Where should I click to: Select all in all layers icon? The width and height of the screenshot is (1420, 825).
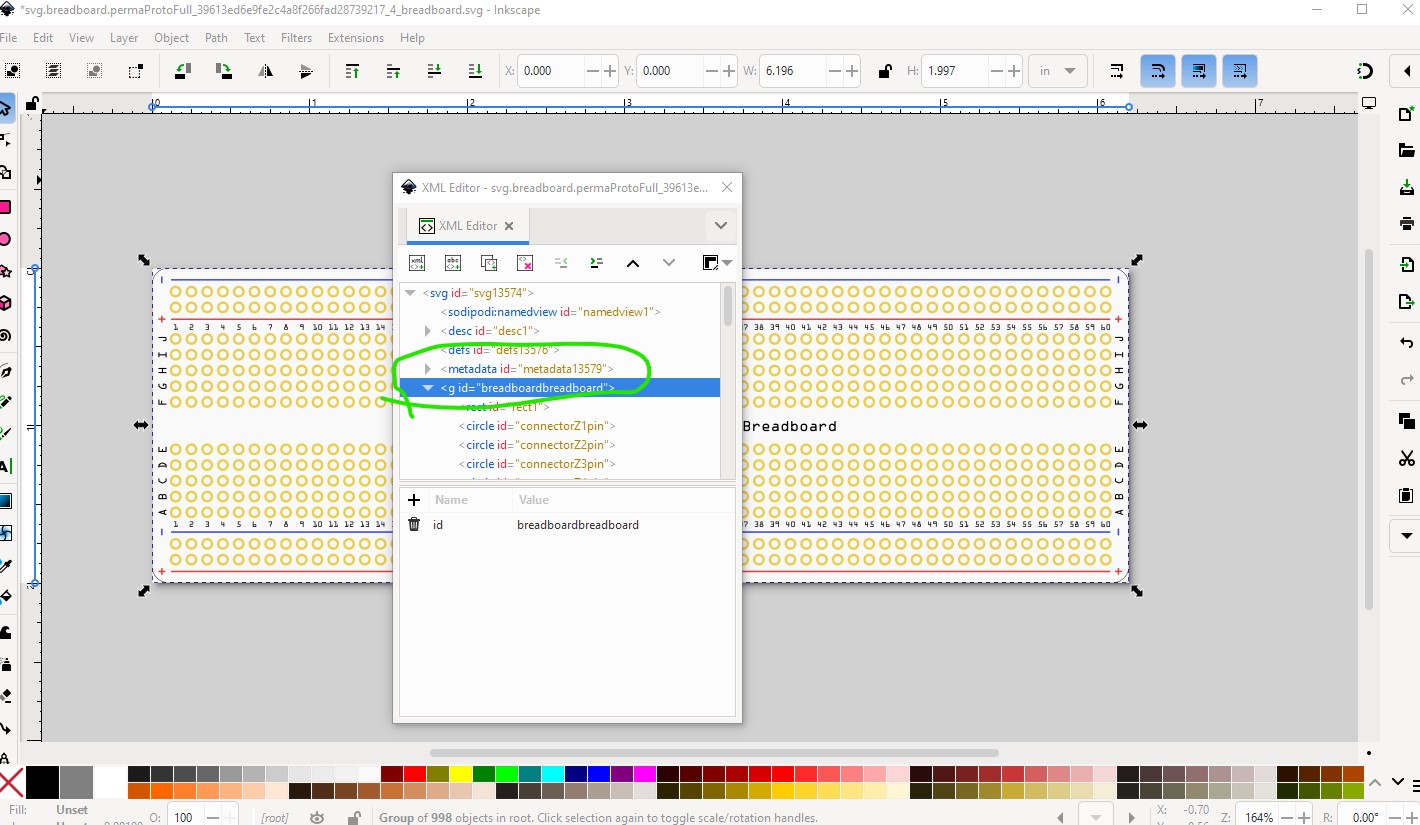click(x=53, y=71)
